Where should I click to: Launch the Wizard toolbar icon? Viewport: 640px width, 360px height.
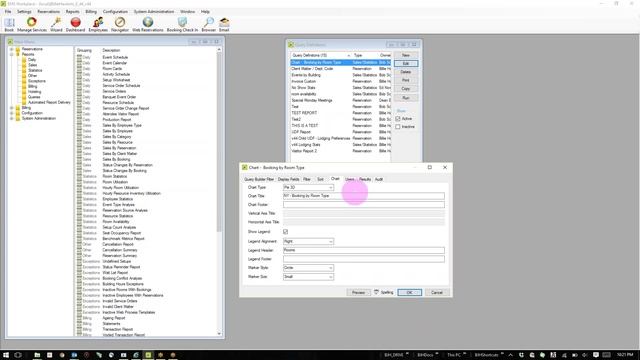point(56,24)
